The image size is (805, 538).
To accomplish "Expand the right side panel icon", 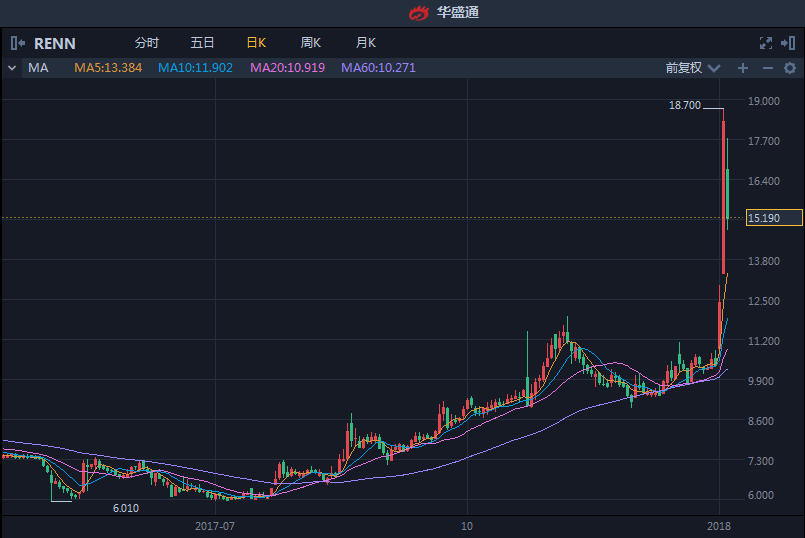I will coord(788,43).
